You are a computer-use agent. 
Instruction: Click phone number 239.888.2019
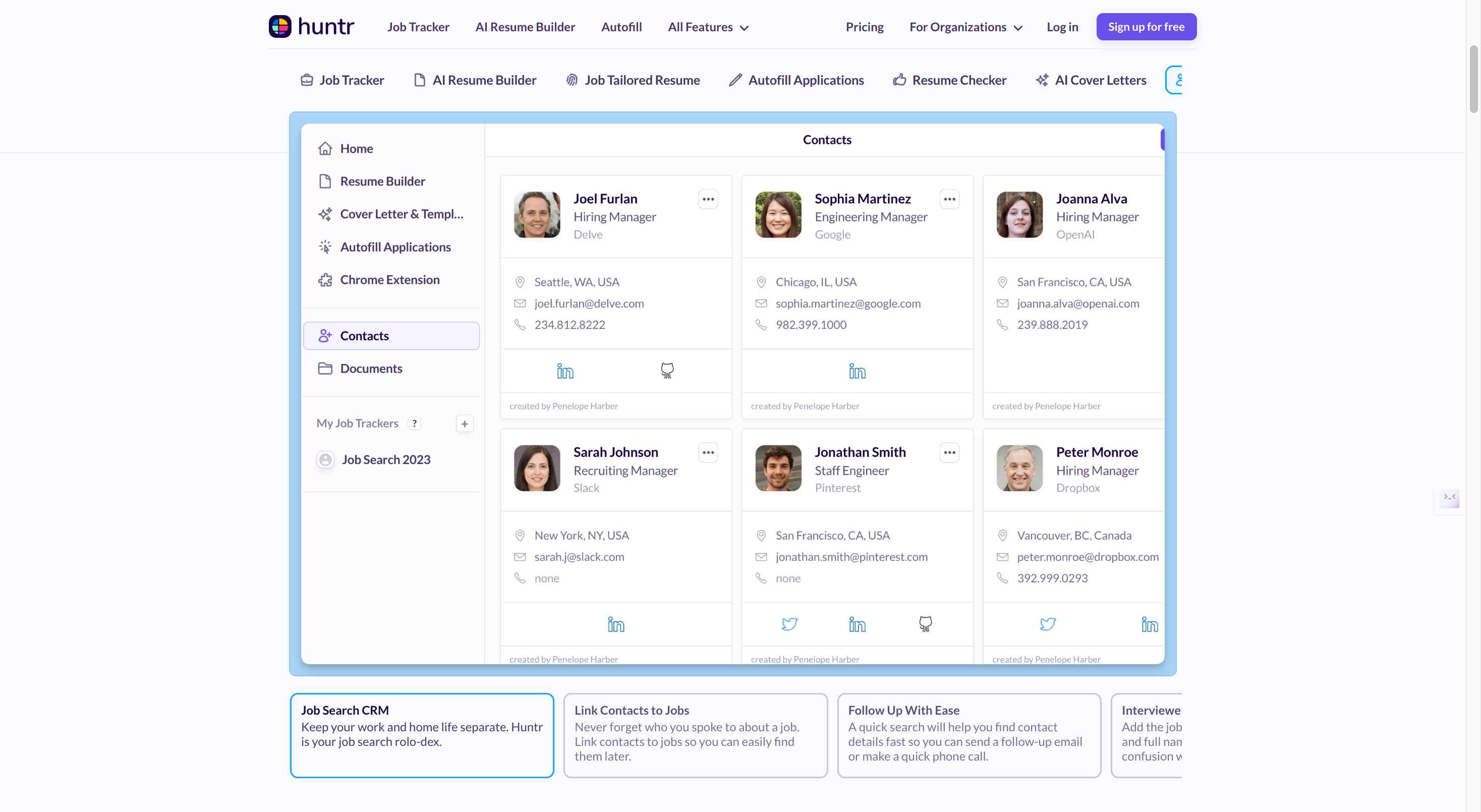click(x=1052, y=325)
